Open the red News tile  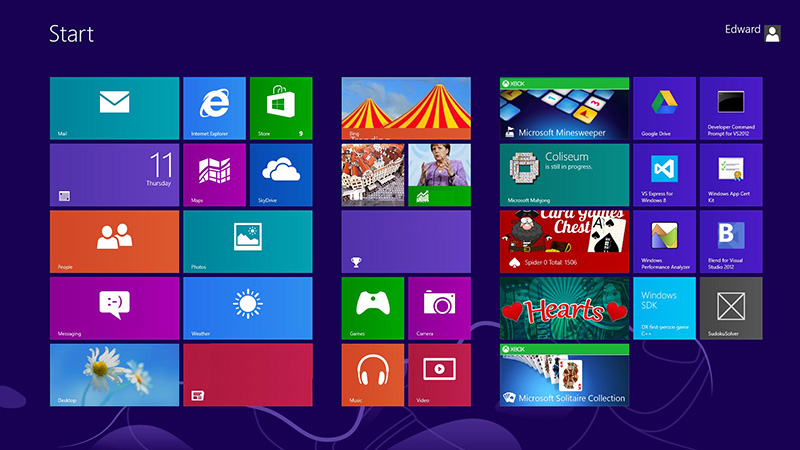coord(247,375)
